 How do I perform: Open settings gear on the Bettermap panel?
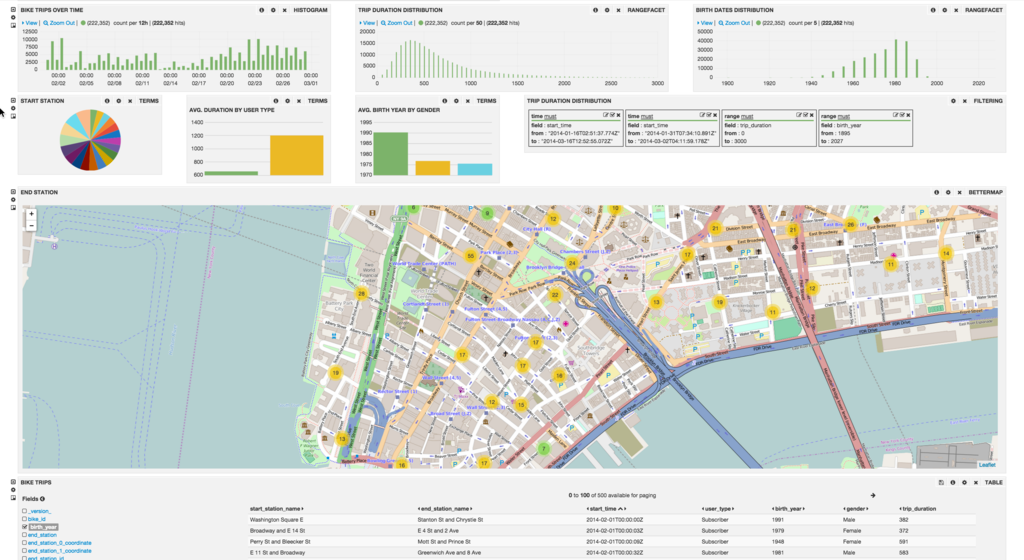(x=947, y=192)
